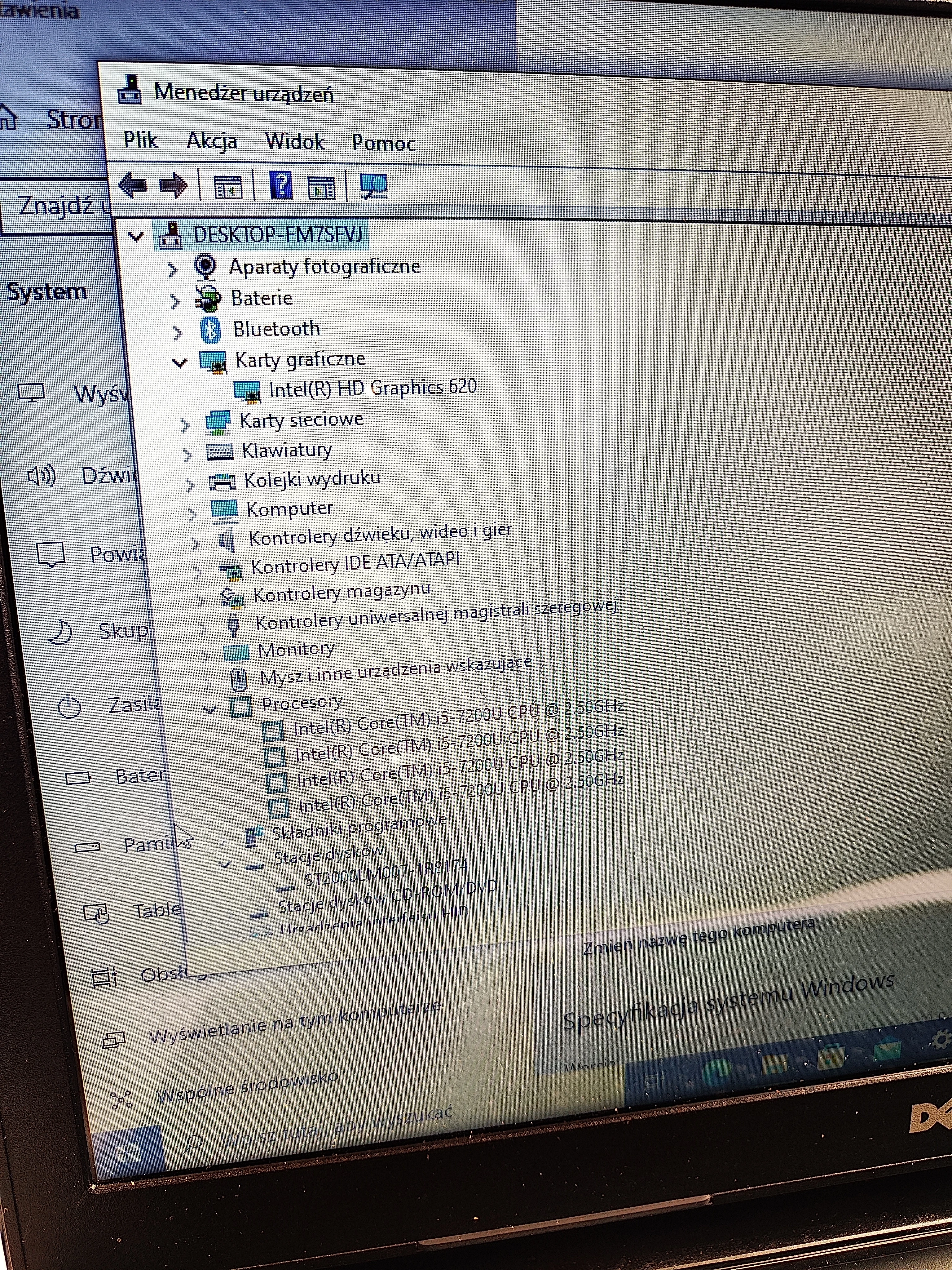Collapse the Stacje dysków chevron
952x1270 pixels.
(x=225, y=864)
